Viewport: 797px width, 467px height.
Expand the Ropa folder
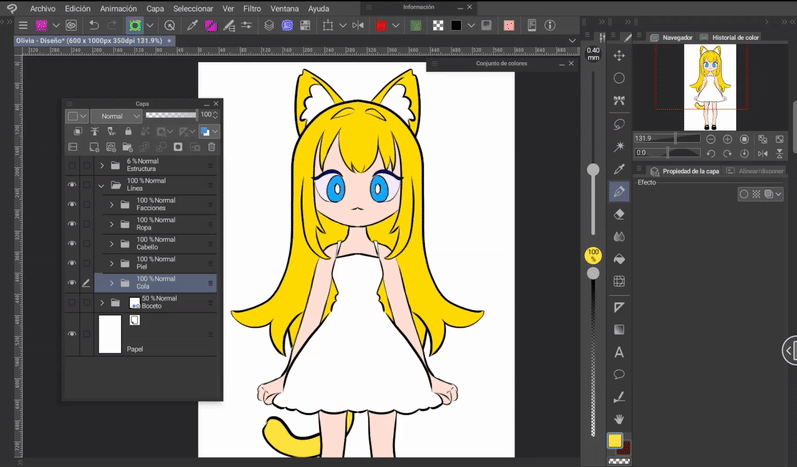112,224
